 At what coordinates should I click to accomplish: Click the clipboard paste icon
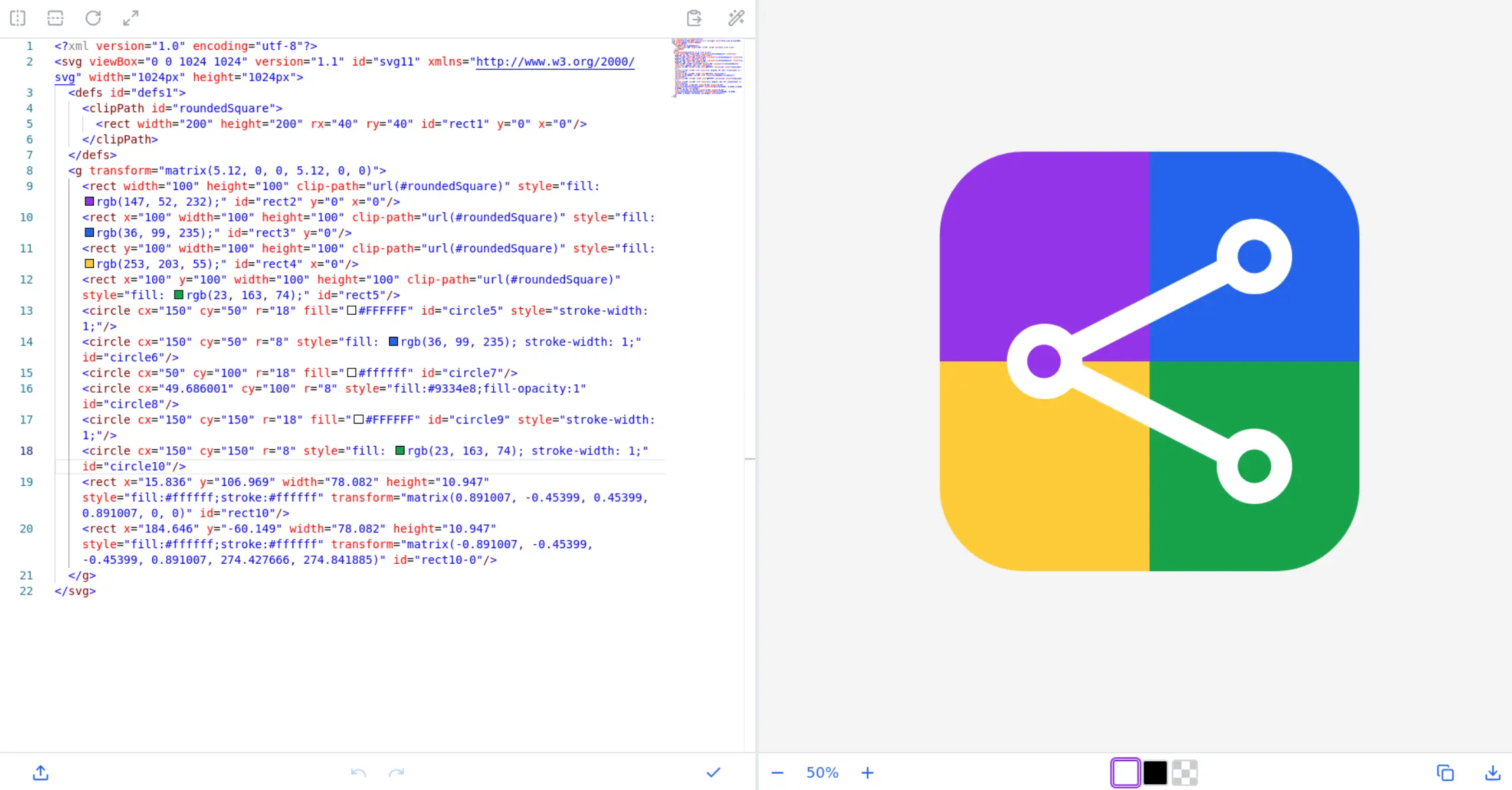pos(694,18)
